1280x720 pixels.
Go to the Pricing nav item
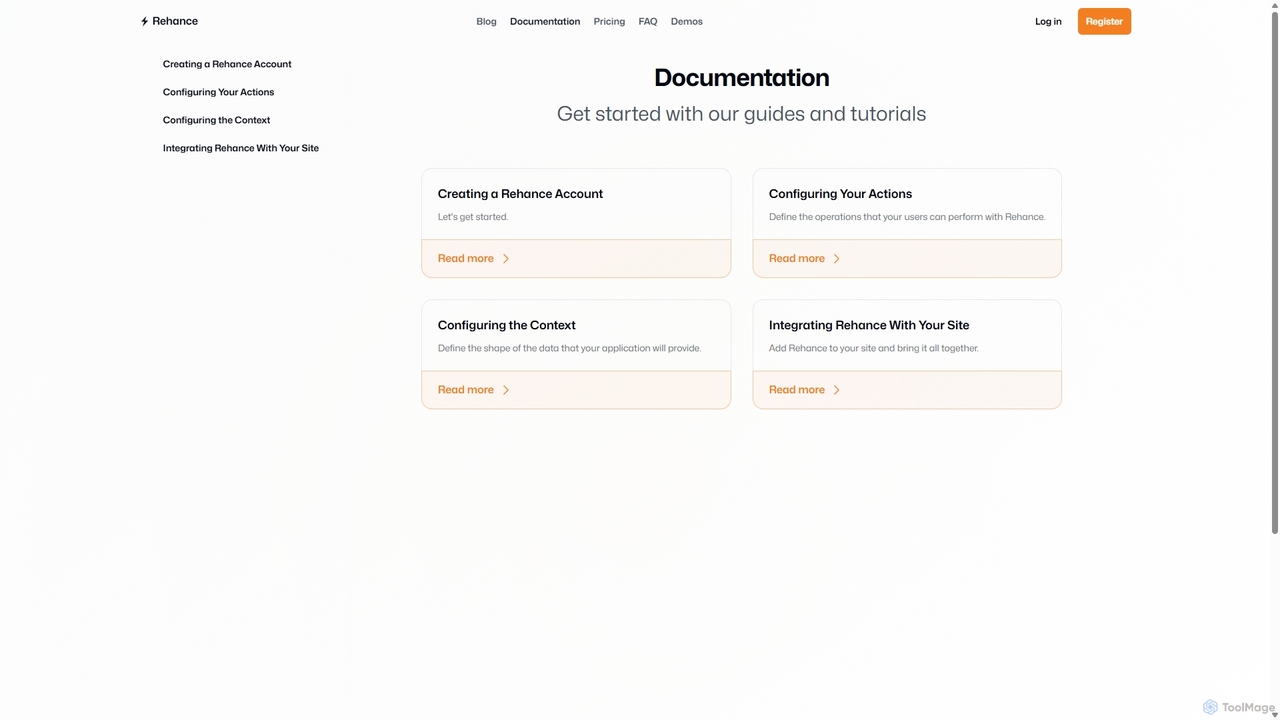pos(609,21)
